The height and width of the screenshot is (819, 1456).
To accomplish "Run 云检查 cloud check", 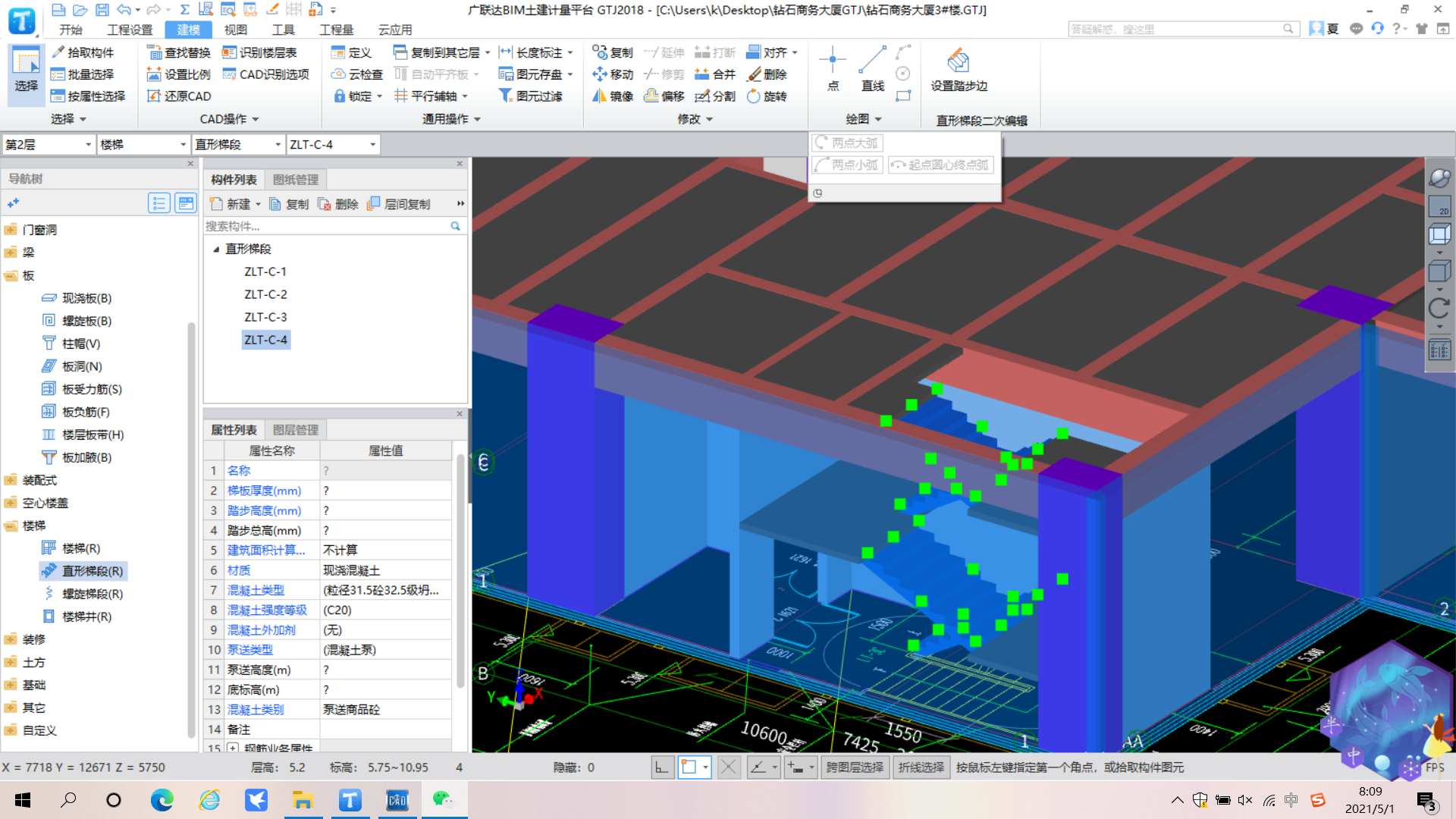I will 357,74.
